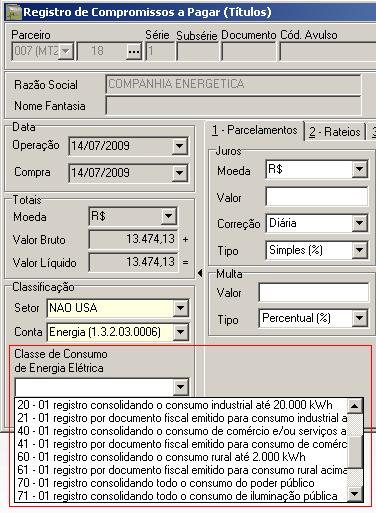
Task: Click the Série field
Action: point(160,51)
